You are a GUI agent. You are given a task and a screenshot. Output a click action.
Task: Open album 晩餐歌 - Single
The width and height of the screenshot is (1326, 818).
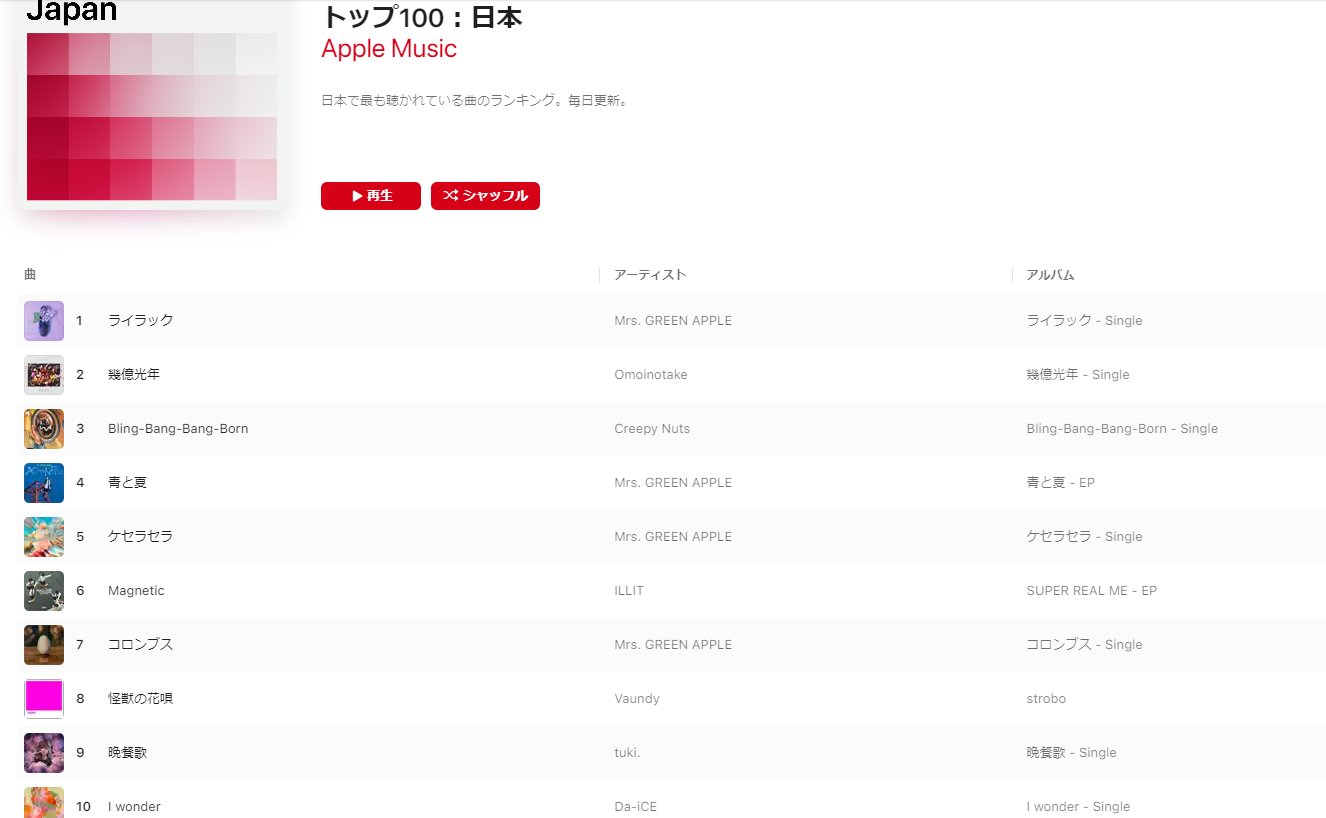pos(1071,753)
